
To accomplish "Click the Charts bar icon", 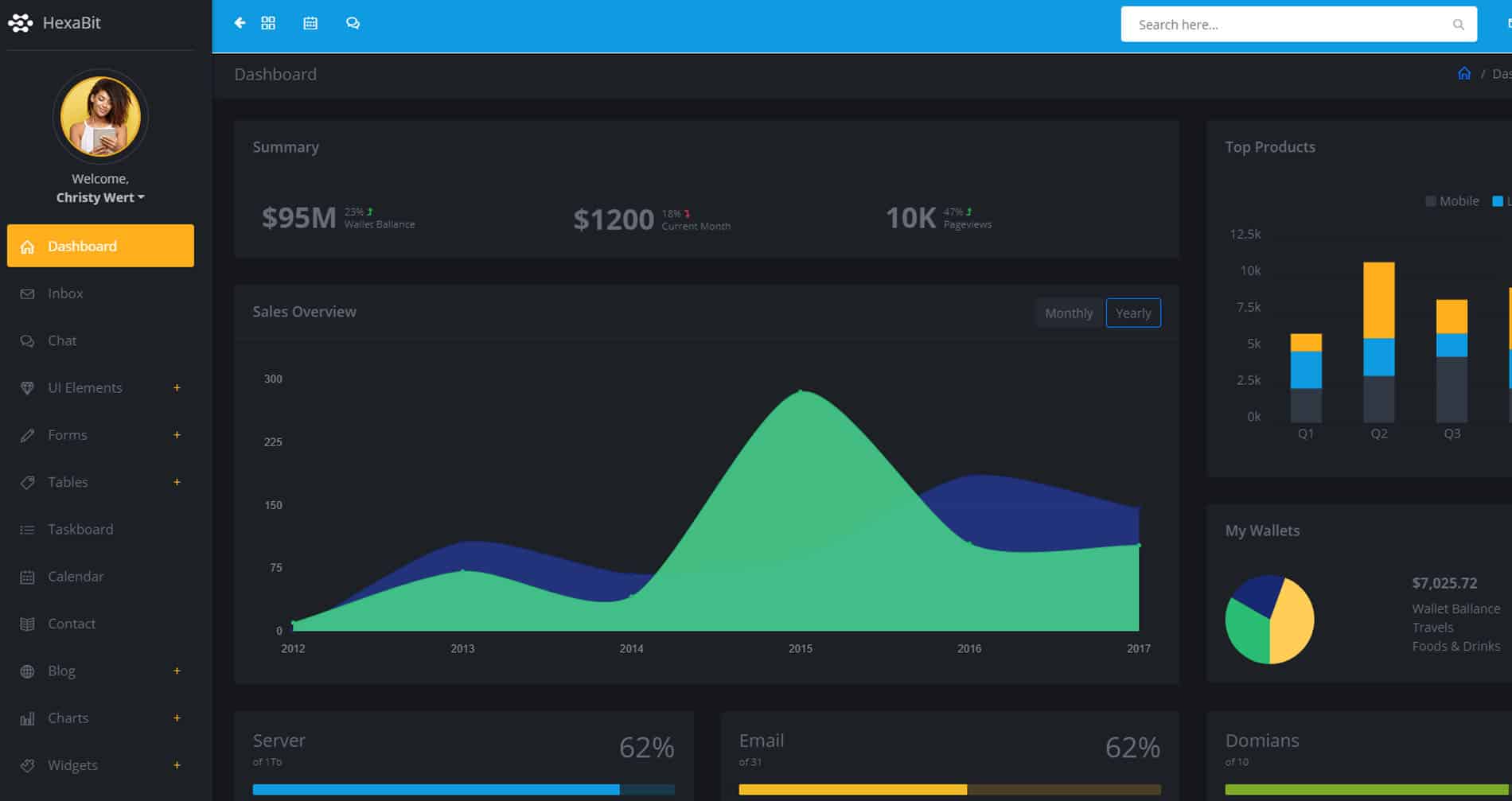I will coord(27,718).
